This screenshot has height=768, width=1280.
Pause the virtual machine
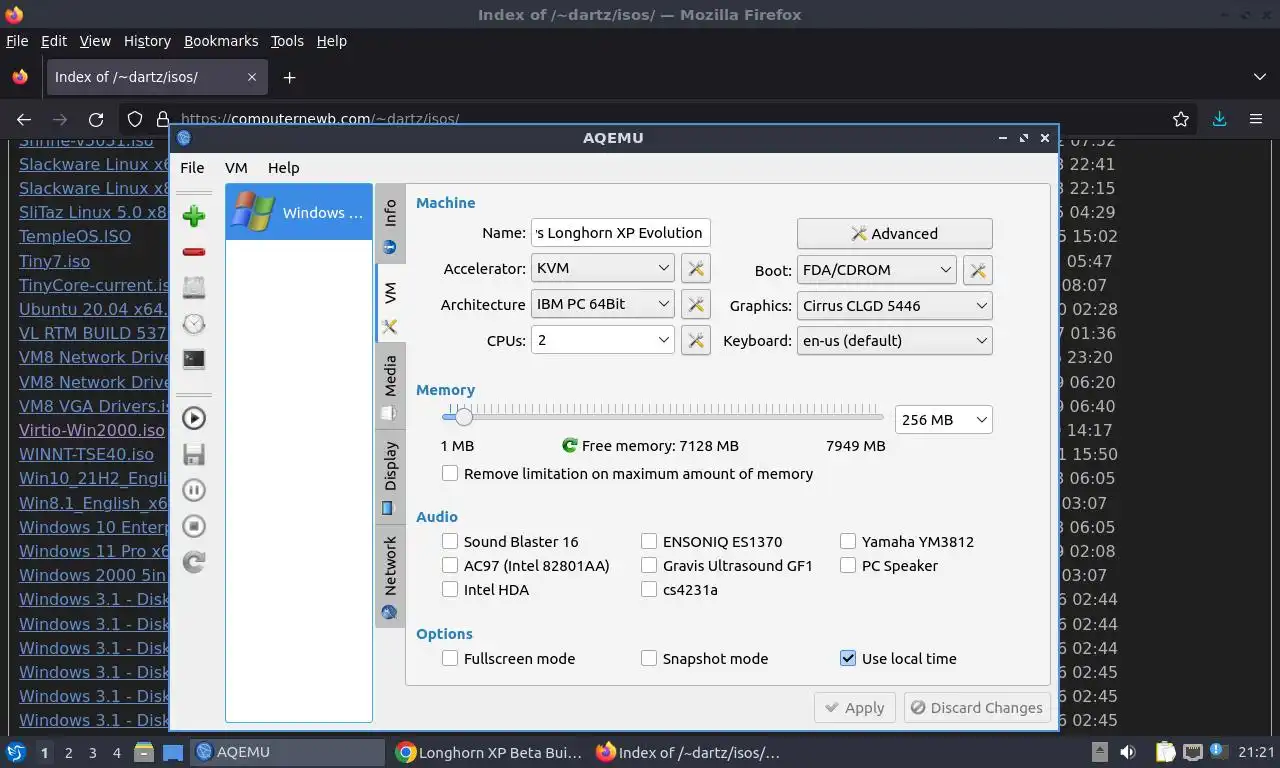click(x=194, y=490)
